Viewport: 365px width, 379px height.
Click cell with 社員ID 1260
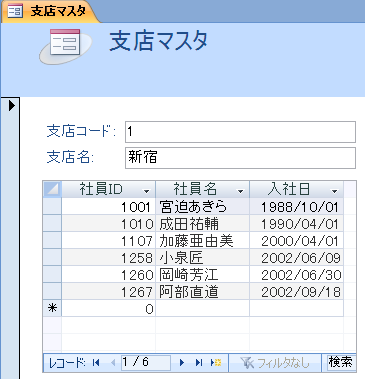(x=109, y=275)
